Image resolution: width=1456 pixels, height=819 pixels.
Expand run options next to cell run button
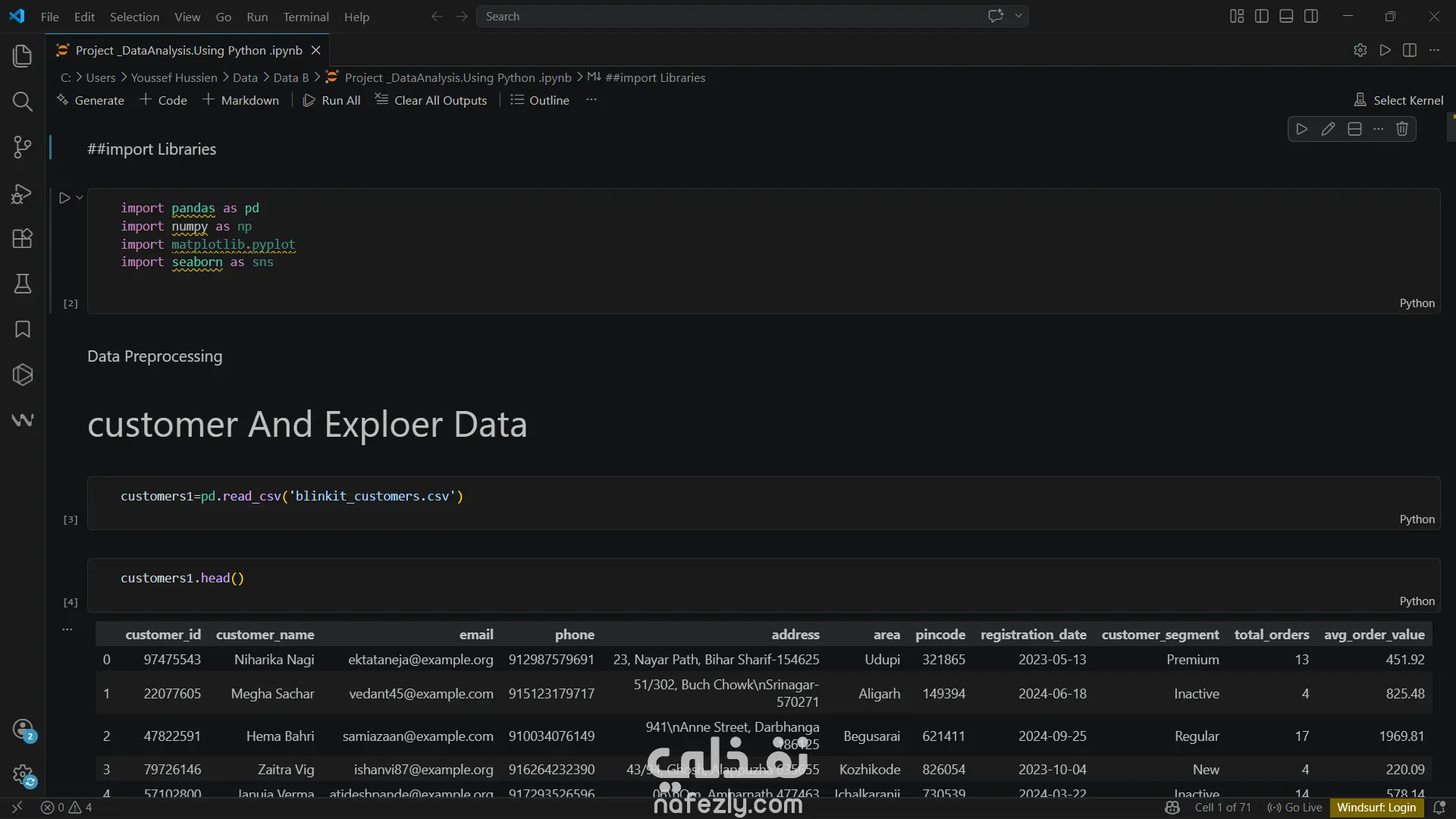click(80, 198)
